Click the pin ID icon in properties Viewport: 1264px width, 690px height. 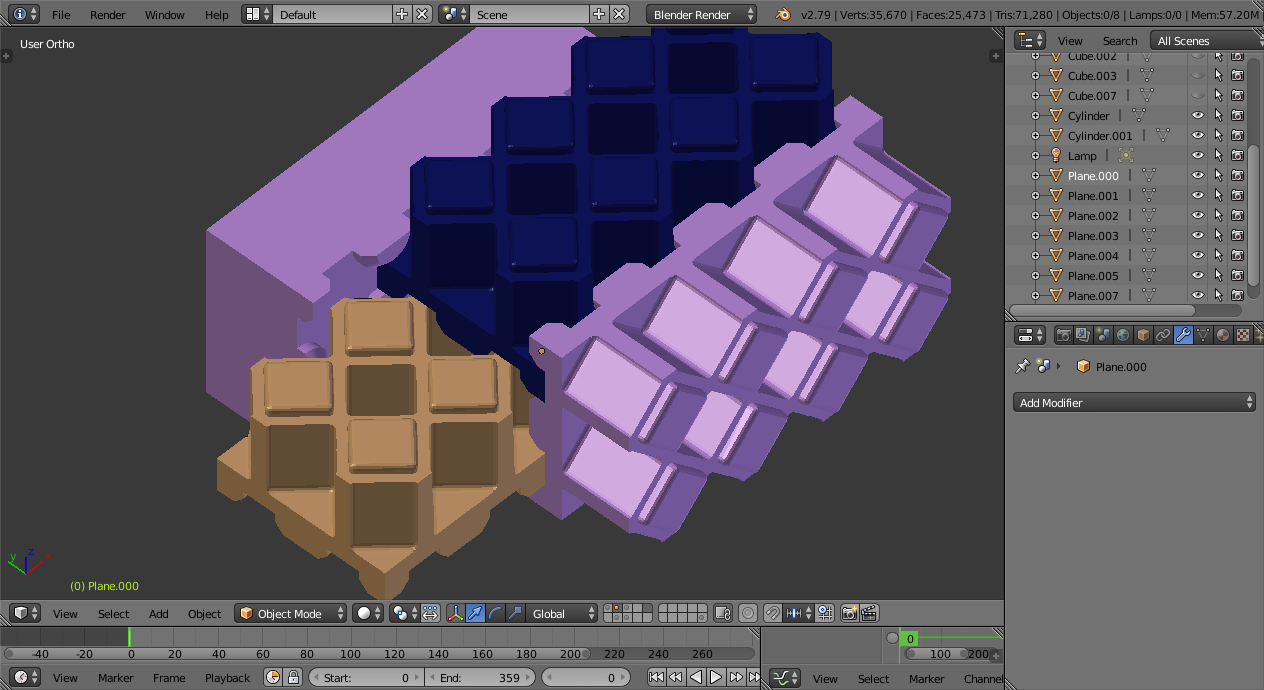[1022, 367]
